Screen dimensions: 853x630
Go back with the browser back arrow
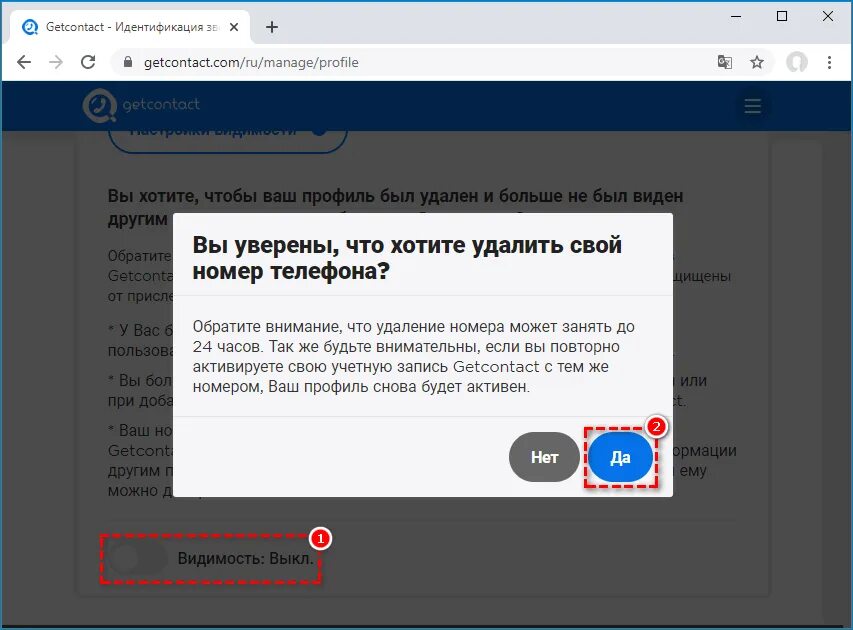[x=24, y=62]
